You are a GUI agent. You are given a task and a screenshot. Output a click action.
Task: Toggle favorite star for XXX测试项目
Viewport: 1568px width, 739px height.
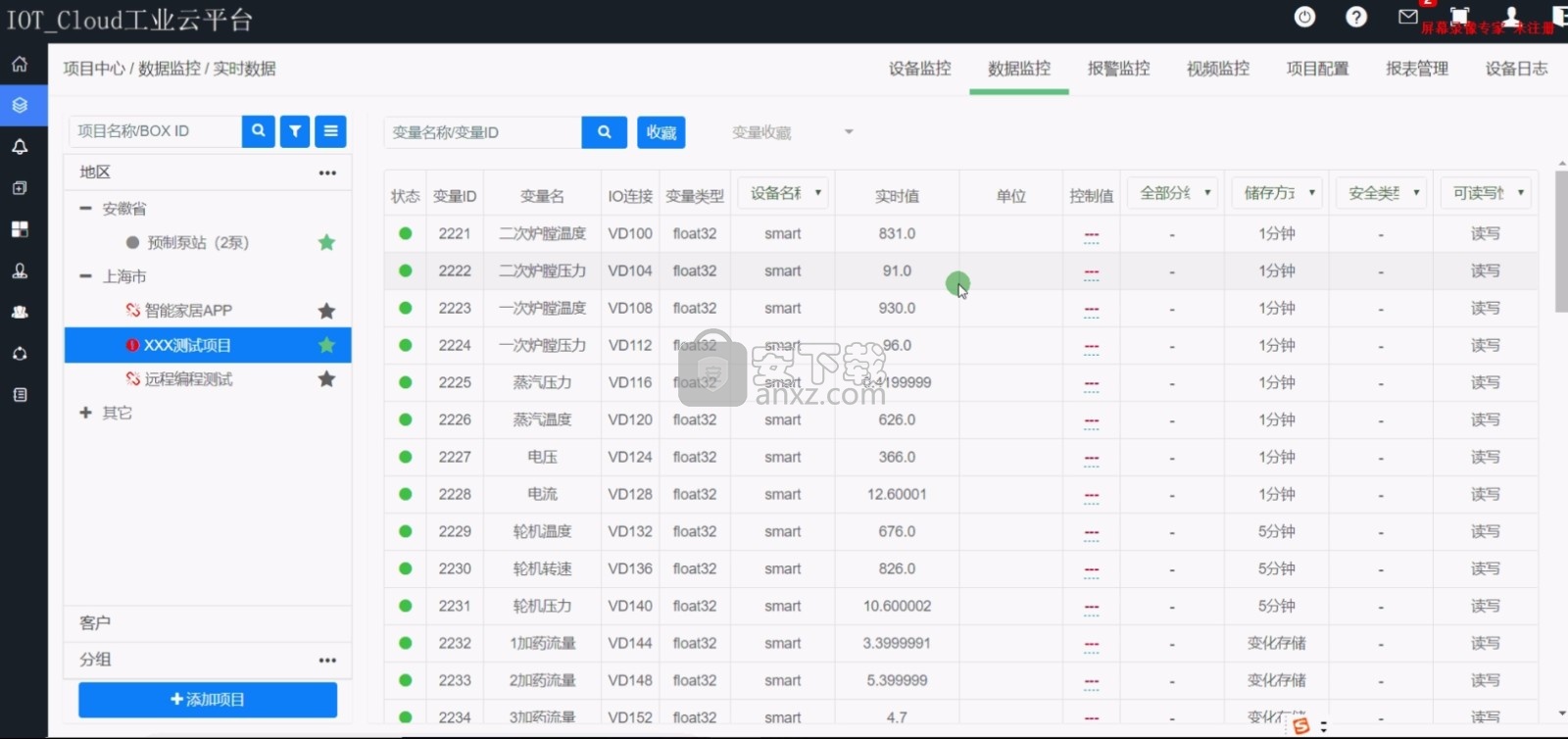click(327, 345)
